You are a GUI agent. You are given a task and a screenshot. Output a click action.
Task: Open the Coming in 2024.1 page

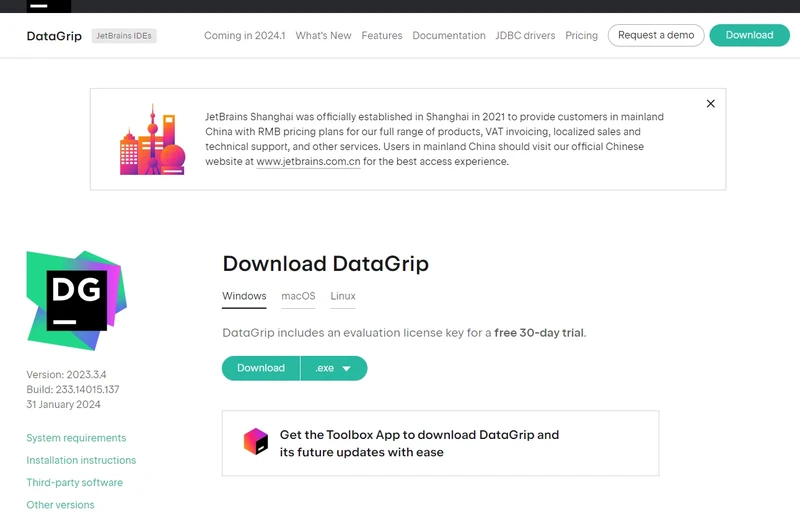[x=244, y=36]
